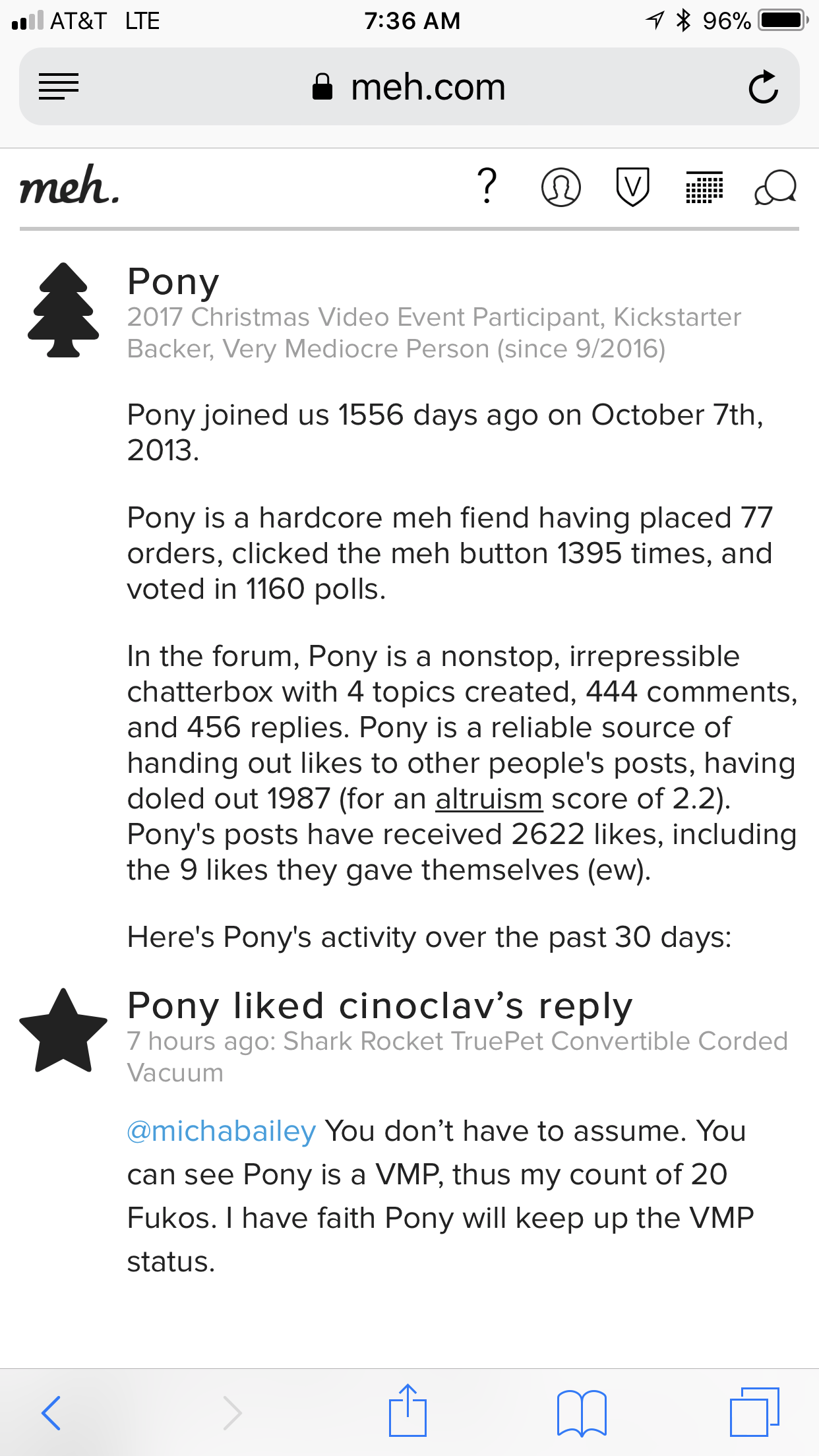
Task: Tap the star like icon
Action: coord(63,1031)
